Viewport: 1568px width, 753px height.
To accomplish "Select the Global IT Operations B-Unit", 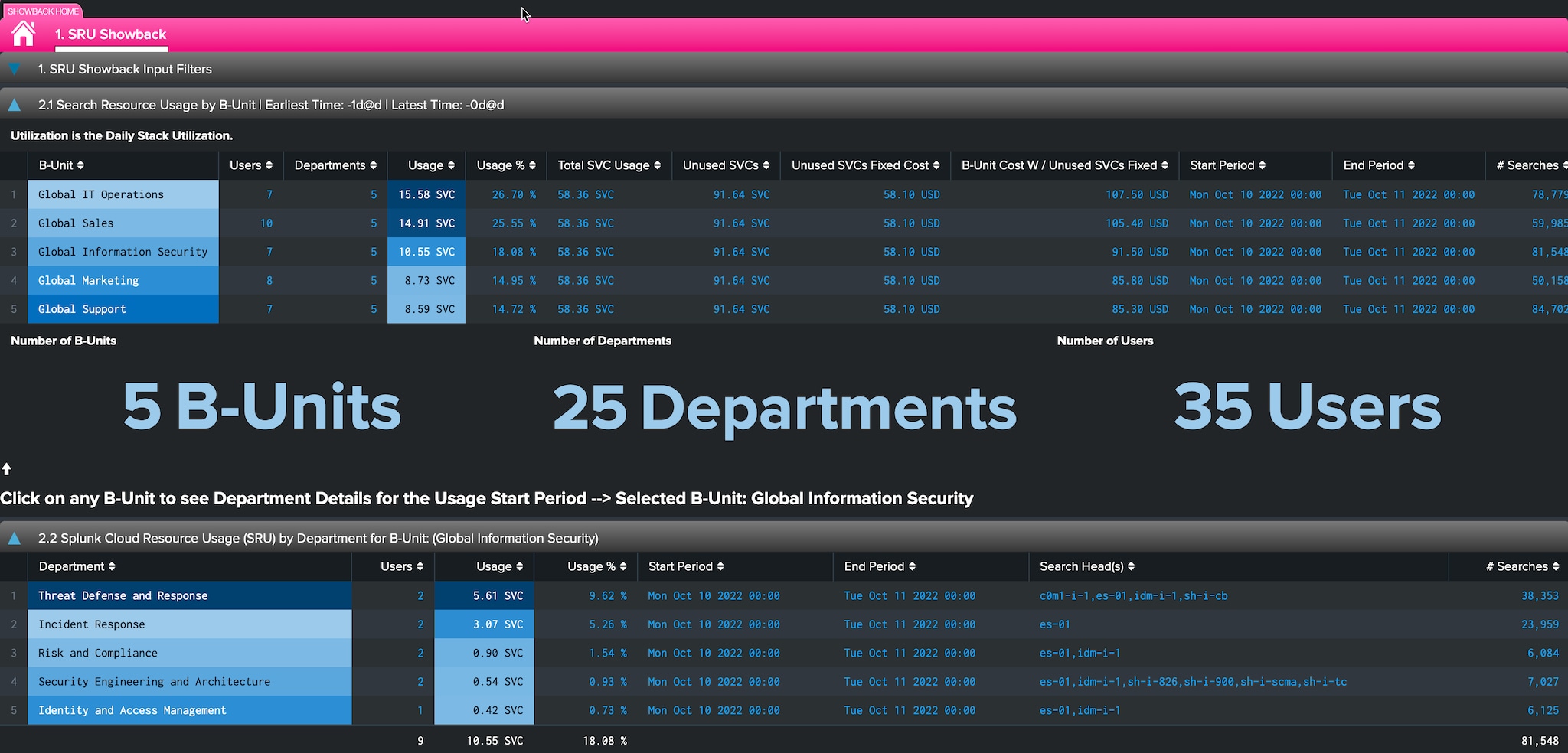I will click(123, 194).
